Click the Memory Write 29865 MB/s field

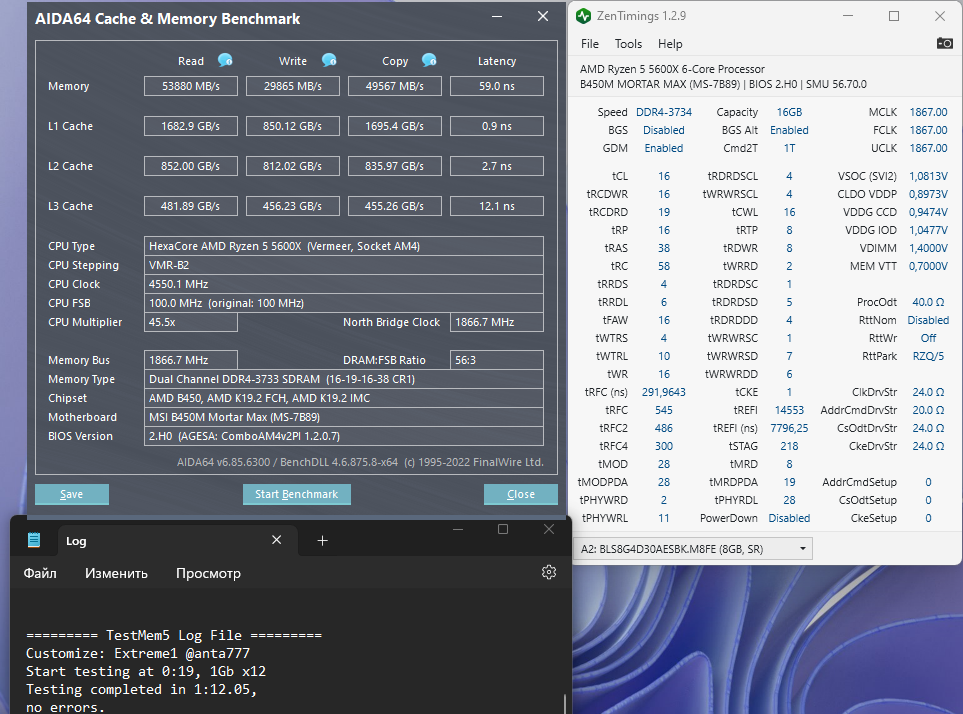coord(293,86)
